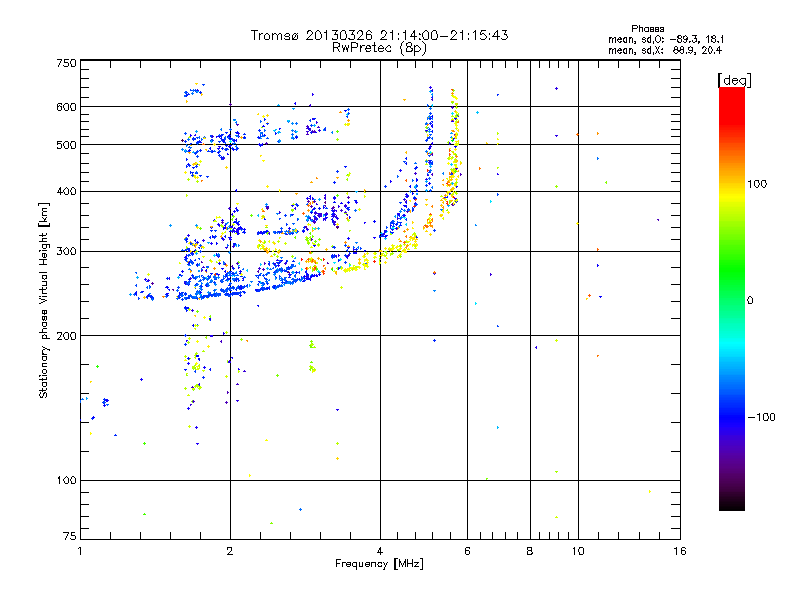Click the 'Frequency [MHz]' x-axis label

[x=379, y=563]
